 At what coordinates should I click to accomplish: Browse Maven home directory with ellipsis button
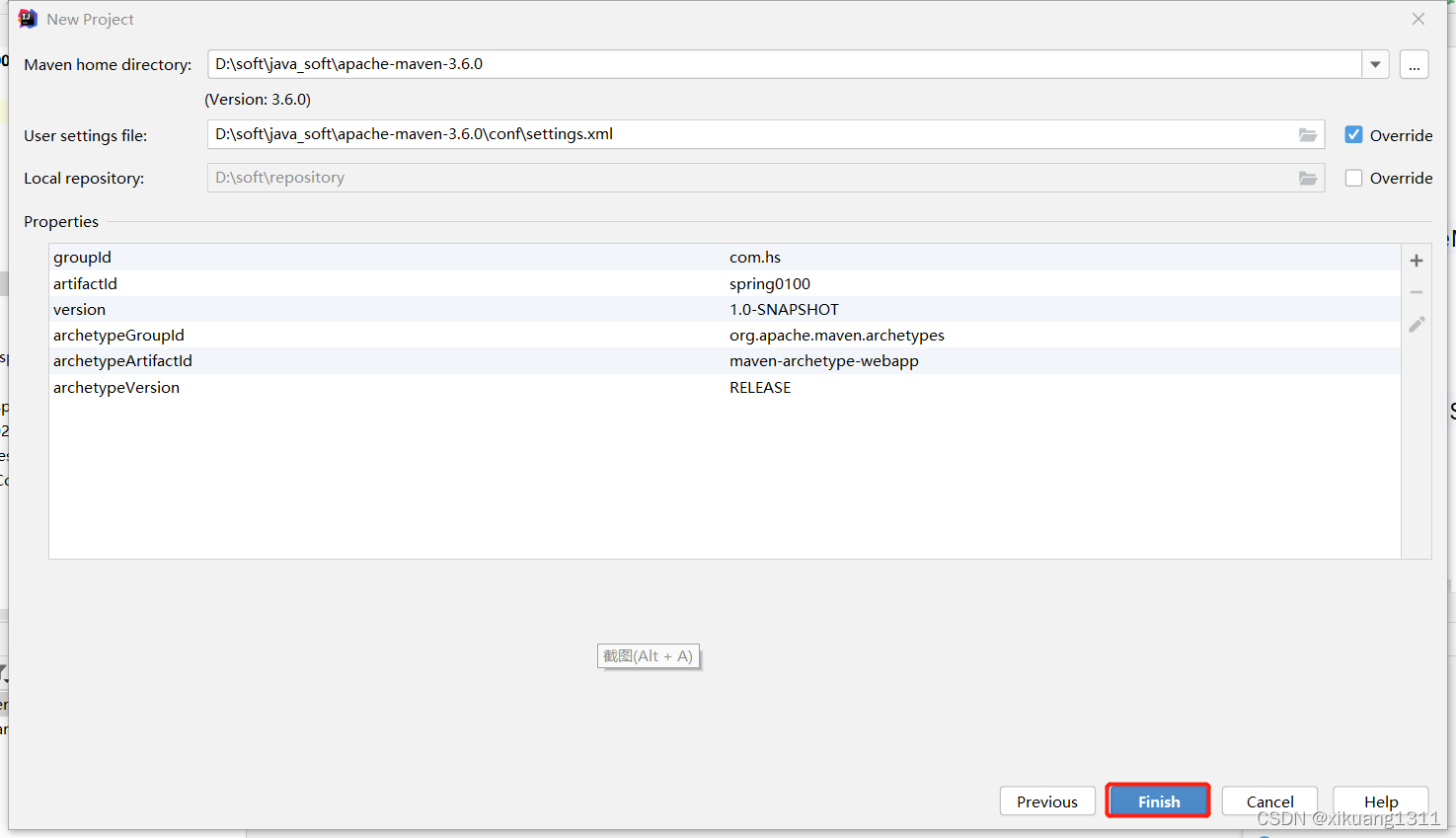[1415, 64]
